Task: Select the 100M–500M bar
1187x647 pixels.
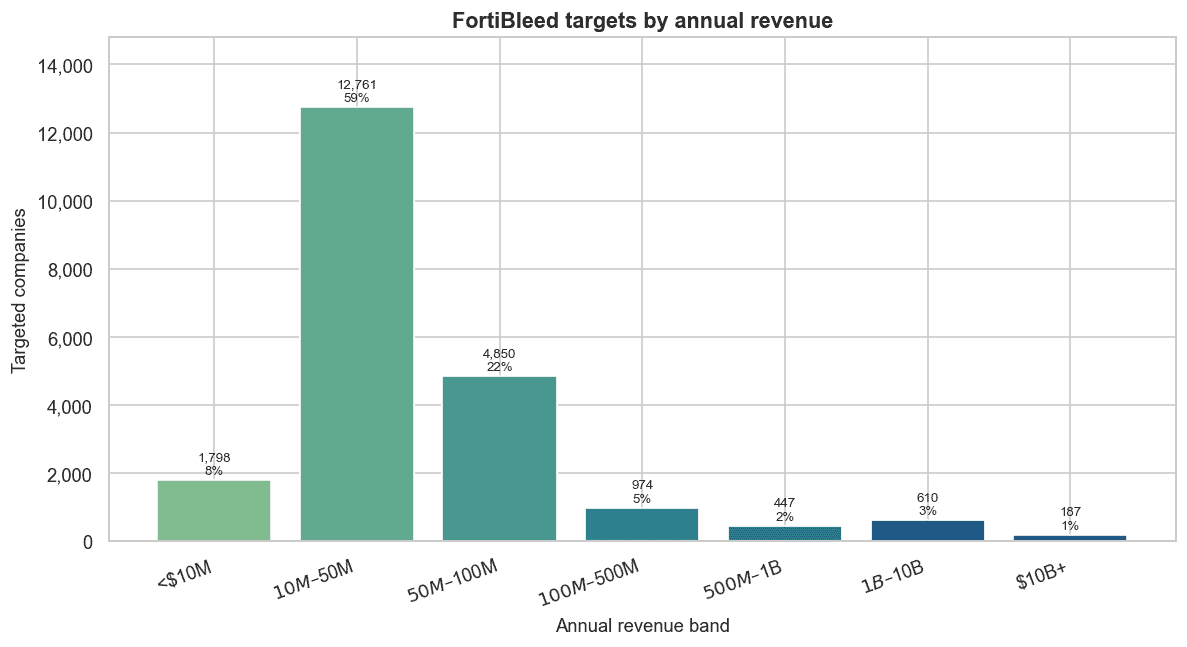Action: pos(642,524)
